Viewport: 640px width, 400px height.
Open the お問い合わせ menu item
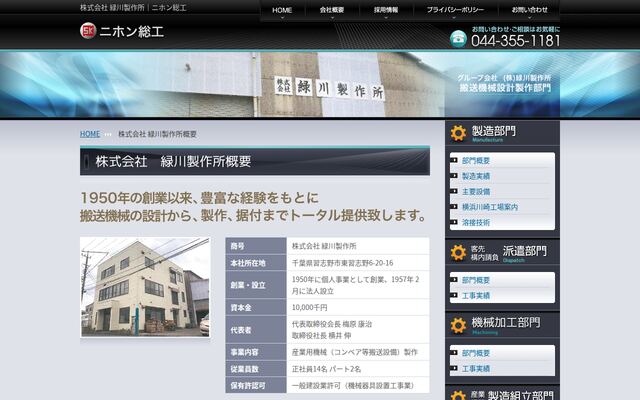[x=529, y=10]
